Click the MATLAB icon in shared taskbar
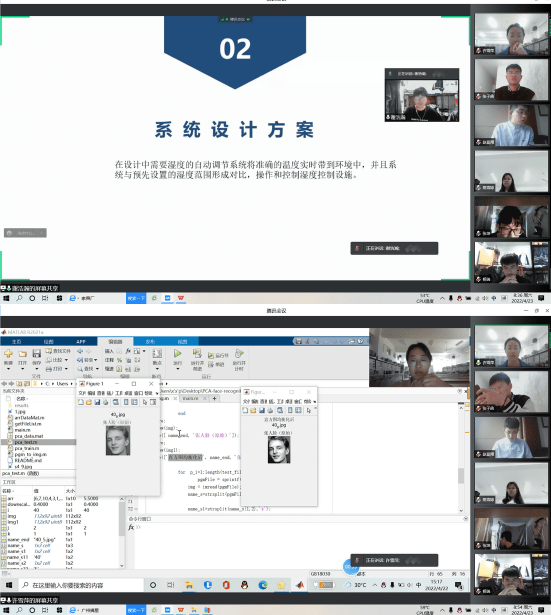 300,585
